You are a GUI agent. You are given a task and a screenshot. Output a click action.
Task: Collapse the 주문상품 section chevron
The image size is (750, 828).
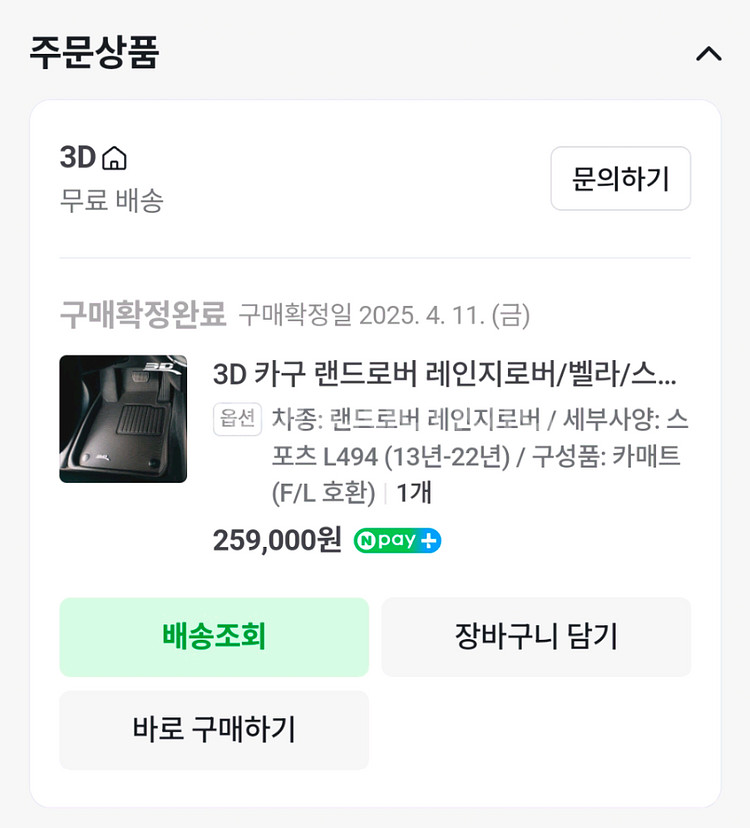click(x=708, y=53)
